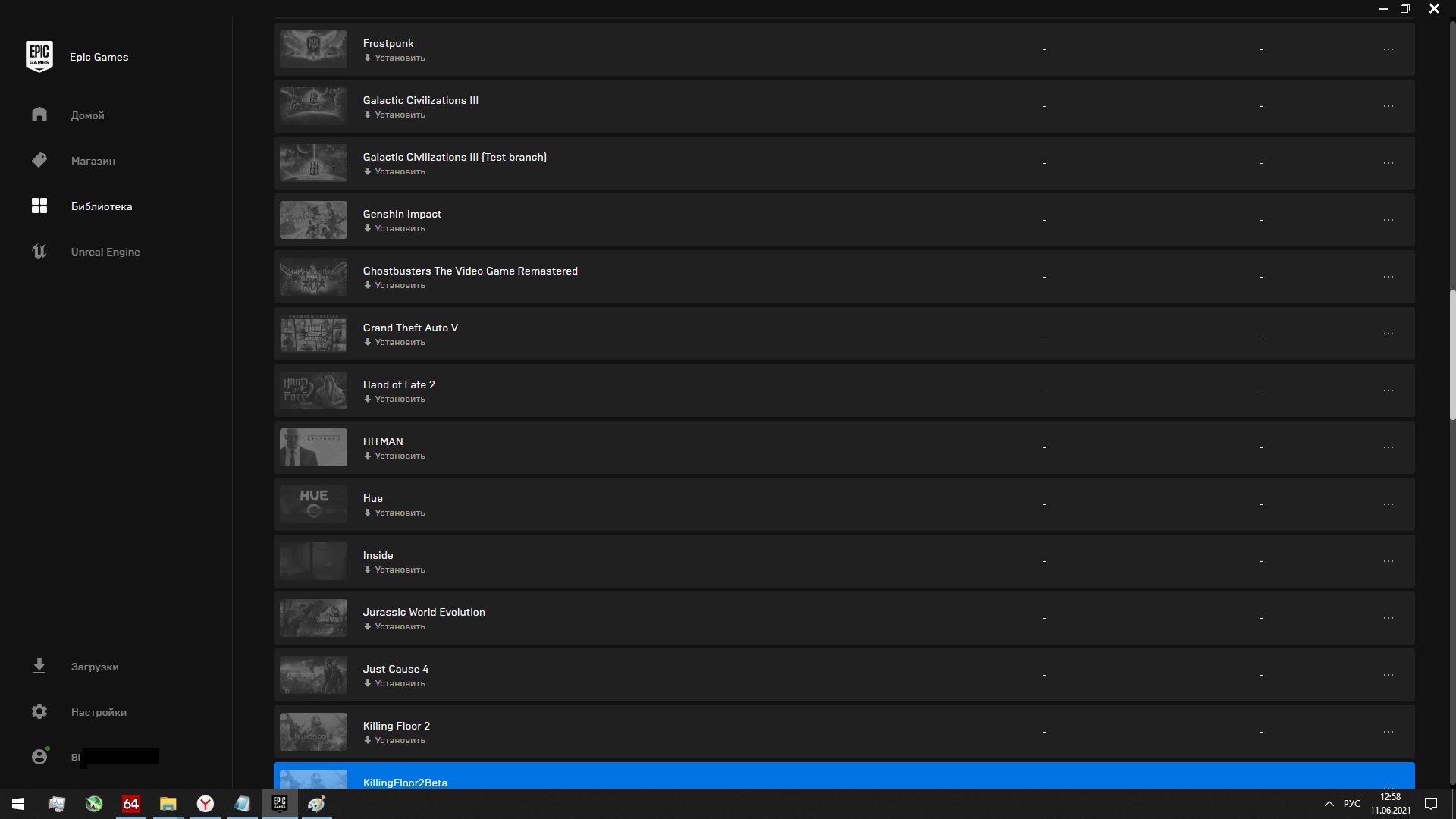Image resolution: width=1456 pixels, height=819 pixels.
Task: Click the HITMAN cover thumbnail
Action: [313, 447]
